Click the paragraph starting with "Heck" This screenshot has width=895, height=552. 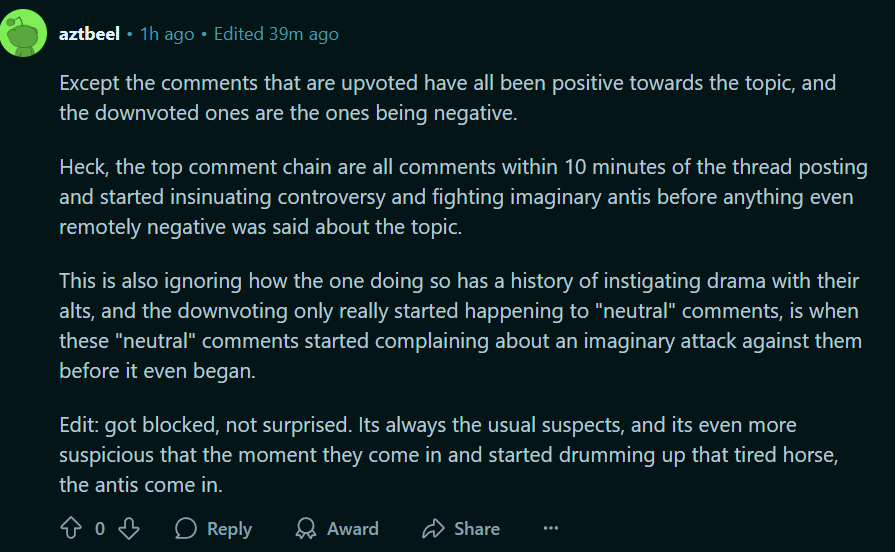[x=462, y=196]
